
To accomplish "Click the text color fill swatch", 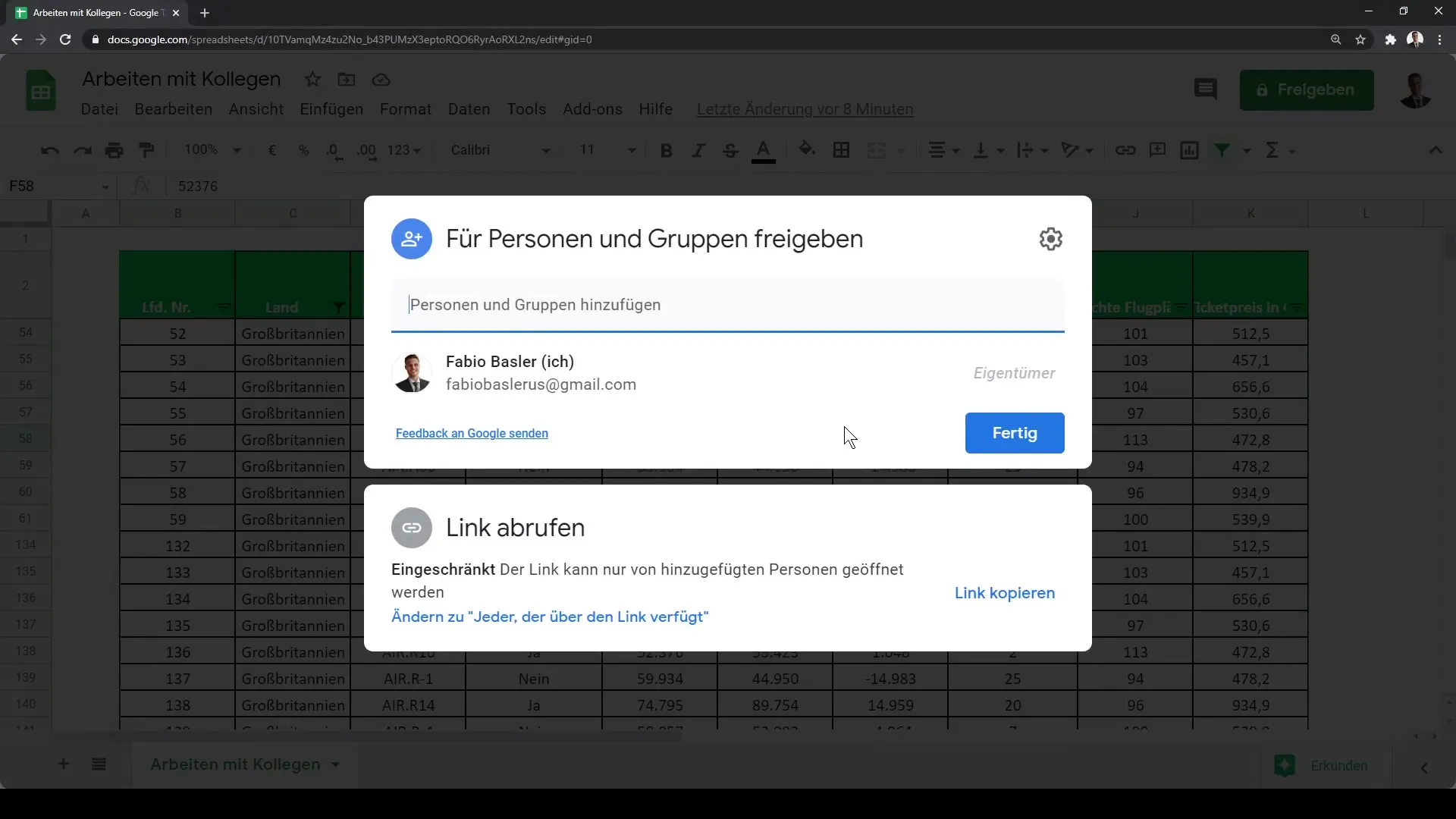I will (764, 160).
